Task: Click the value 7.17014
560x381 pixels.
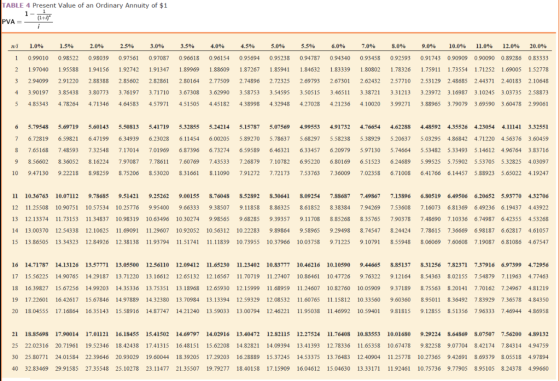Action: point(129,150)
